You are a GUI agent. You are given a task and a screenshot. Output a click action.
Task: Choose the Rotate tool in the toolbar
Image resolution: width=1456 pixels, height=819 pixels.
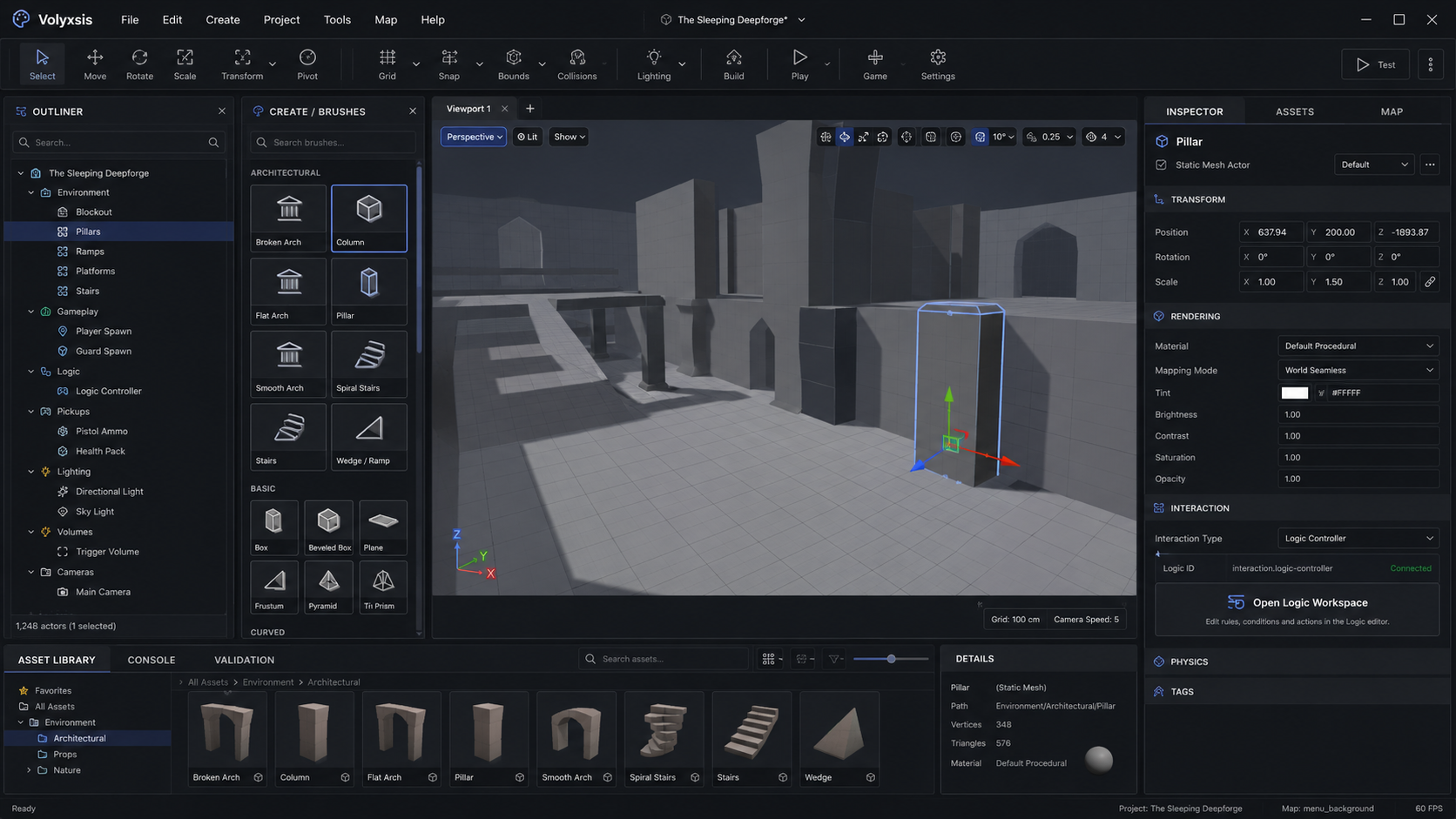(139, 64)
